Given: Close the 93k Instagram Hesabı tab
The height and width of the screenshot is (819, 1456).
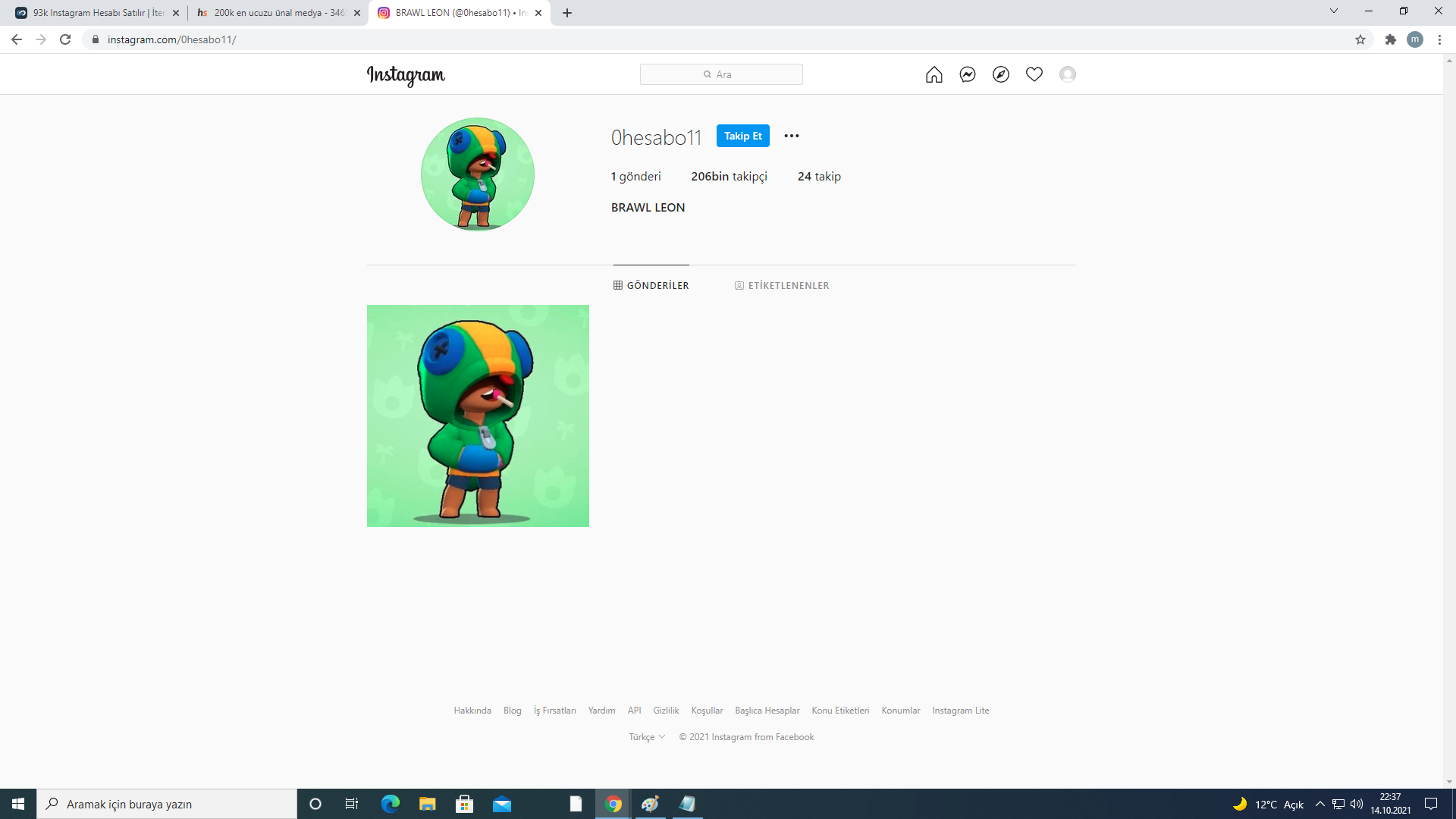Looking at the screenshot, I should pos(175,13).
